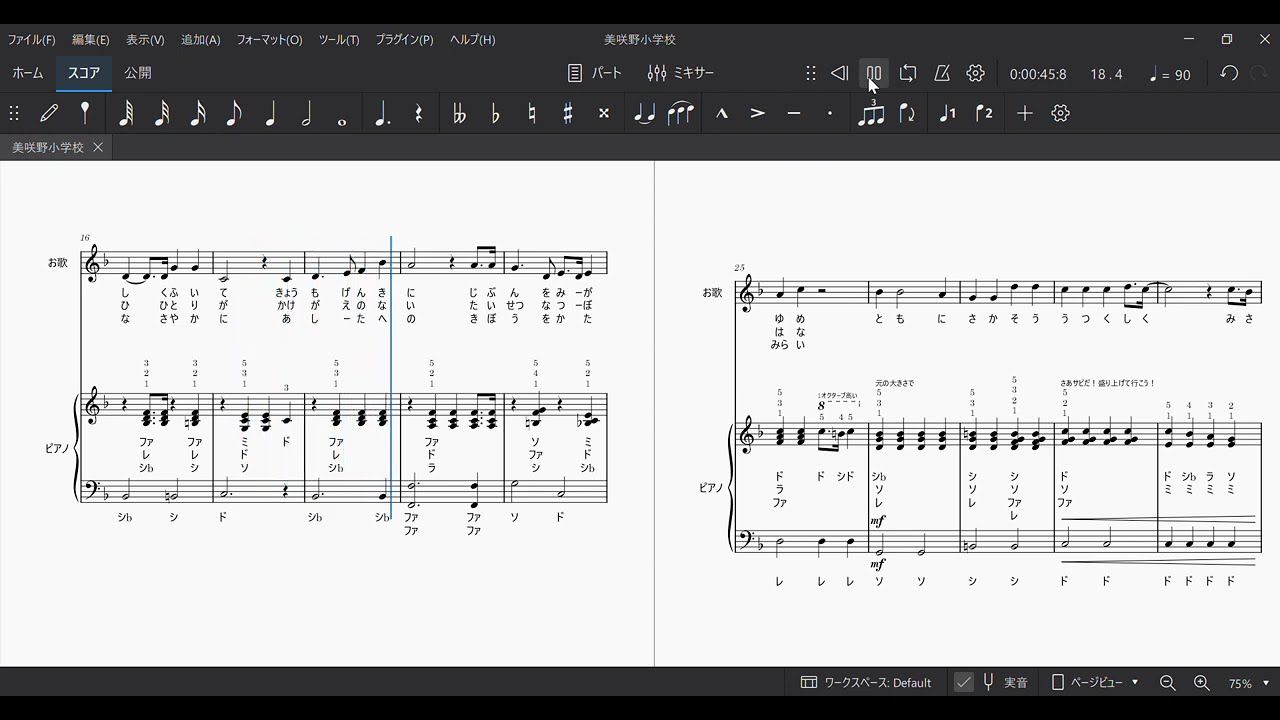Undo the last action
This screenshot has width=1280, height=720.
[1229, 73]
